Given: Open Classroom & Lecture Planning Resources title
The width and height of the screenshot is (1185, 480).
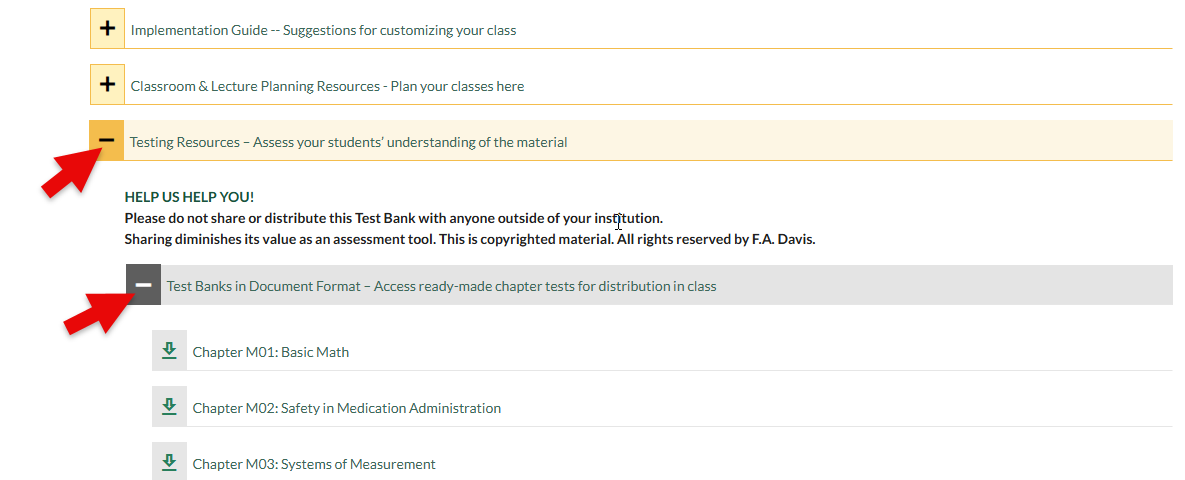Looking at the screenshot, I should pyautogui.click(x=327, y=86).
